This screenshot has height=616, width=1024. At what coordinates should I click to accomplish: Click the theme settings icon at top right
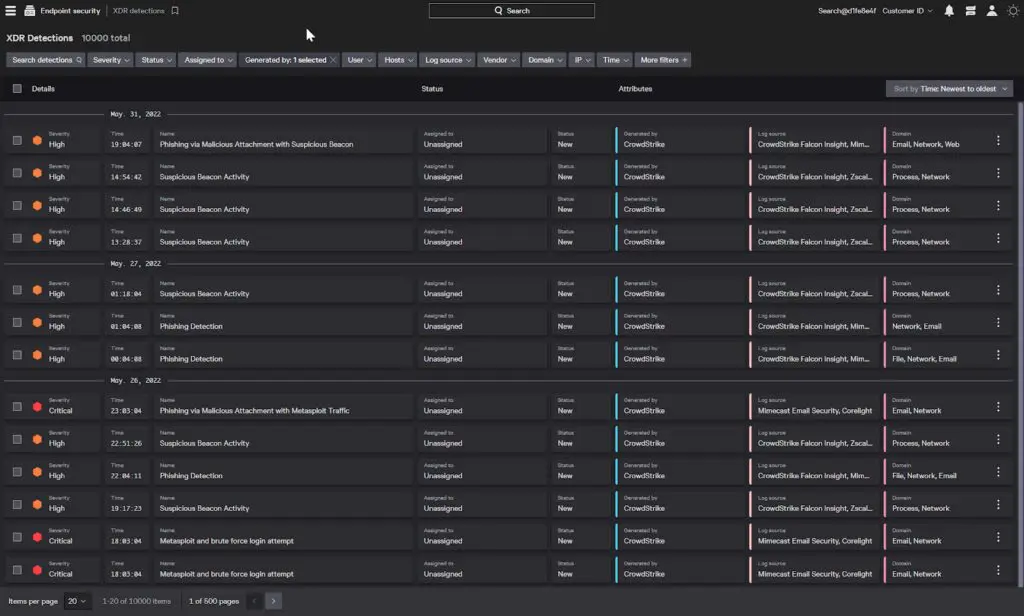coord(1014,10)
